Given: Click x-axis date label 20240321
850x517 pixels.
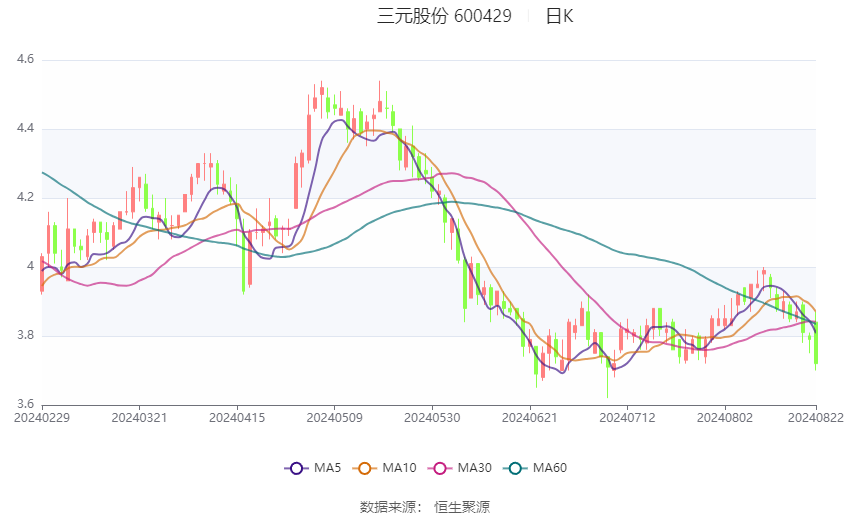Looking at the screenshot, I should tap(139, 418).
